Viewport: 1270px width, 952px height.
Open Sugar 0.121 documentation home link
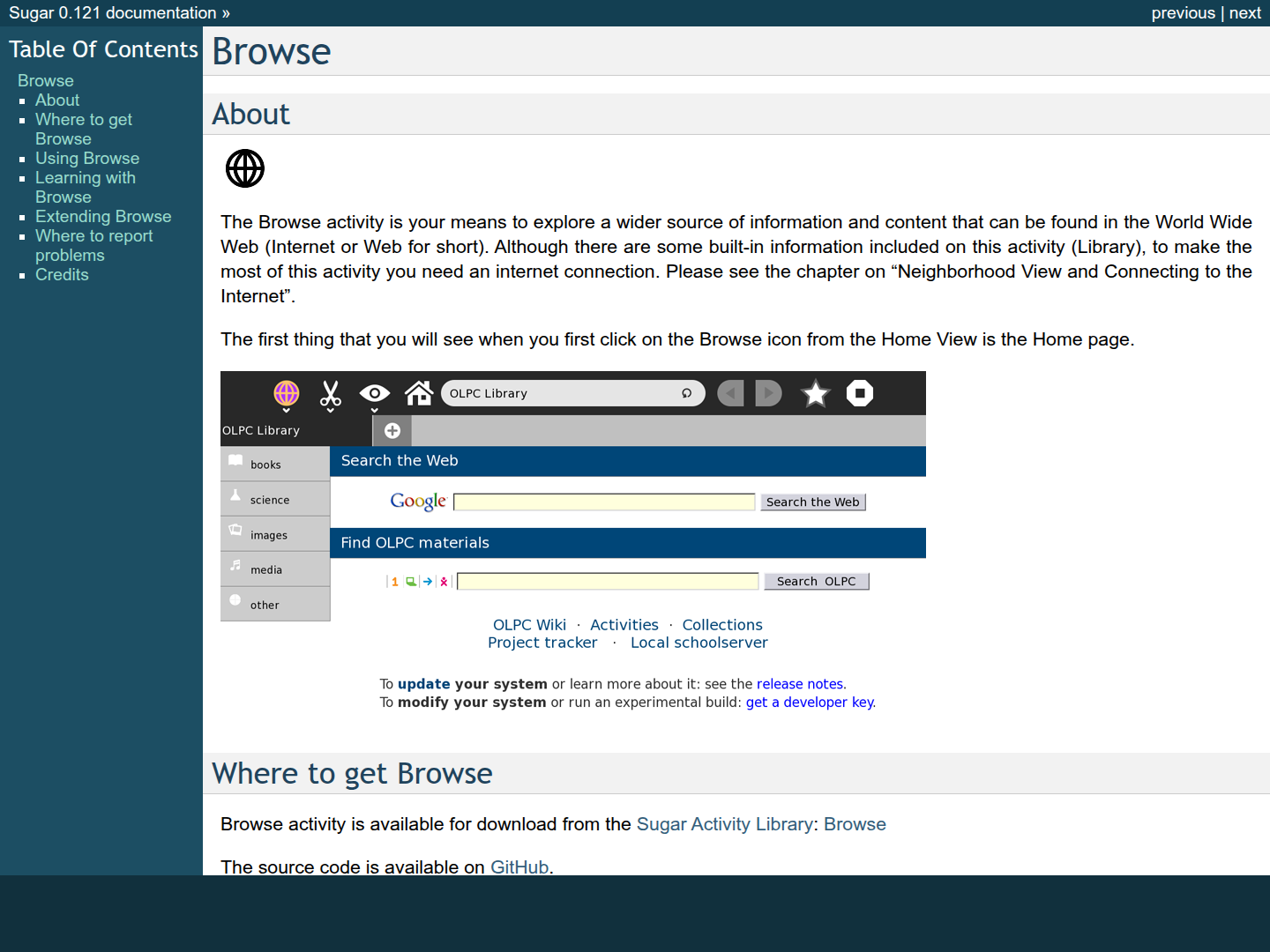point(112,13)
